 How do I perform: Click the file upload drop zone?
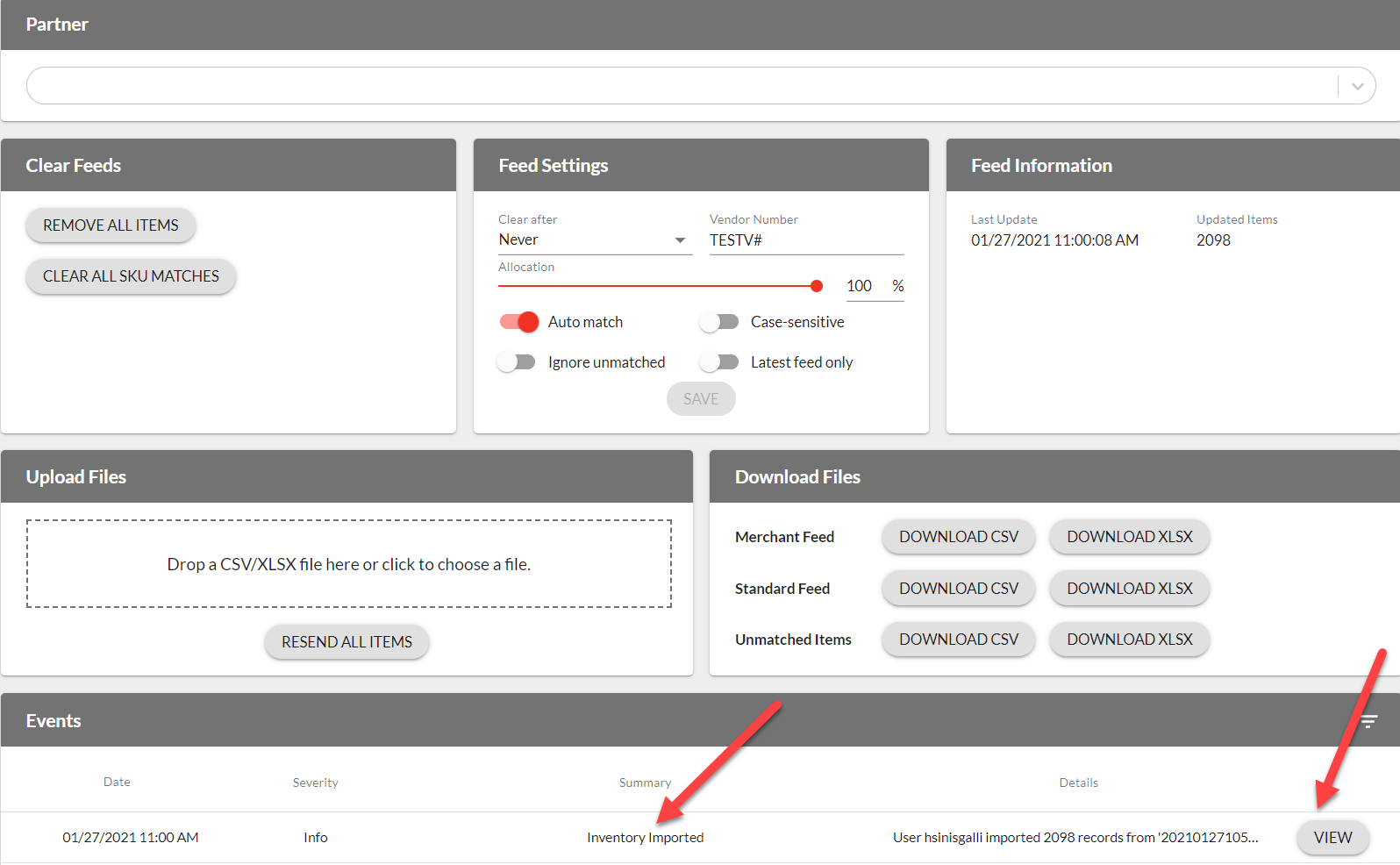tap(348, 564)
